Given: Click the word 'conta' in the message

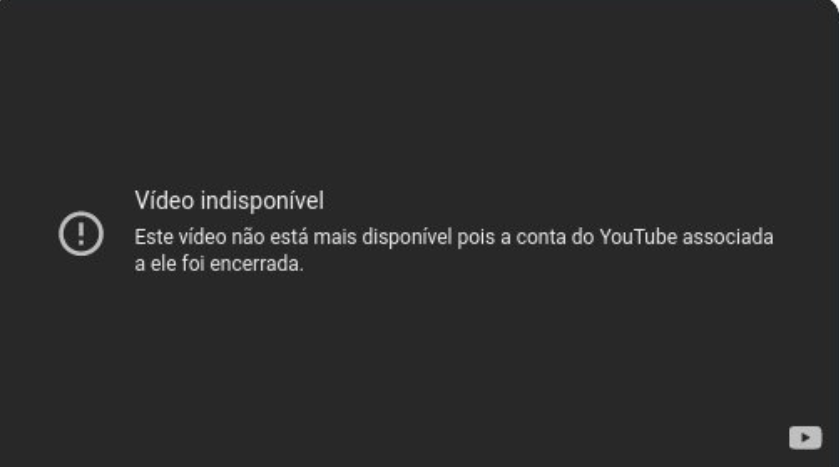Looking at the screenshot, I should 541,237.
